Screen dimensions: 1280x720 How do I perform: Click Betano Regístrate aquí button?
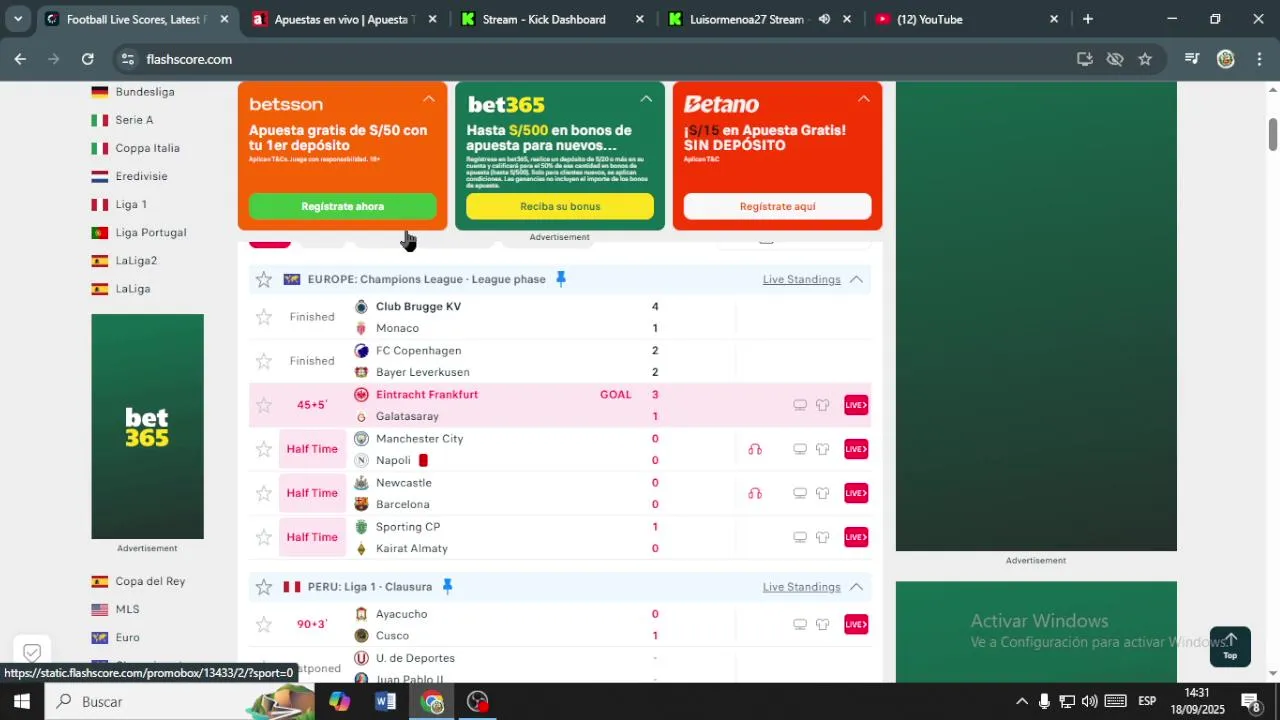pos(777,206)
